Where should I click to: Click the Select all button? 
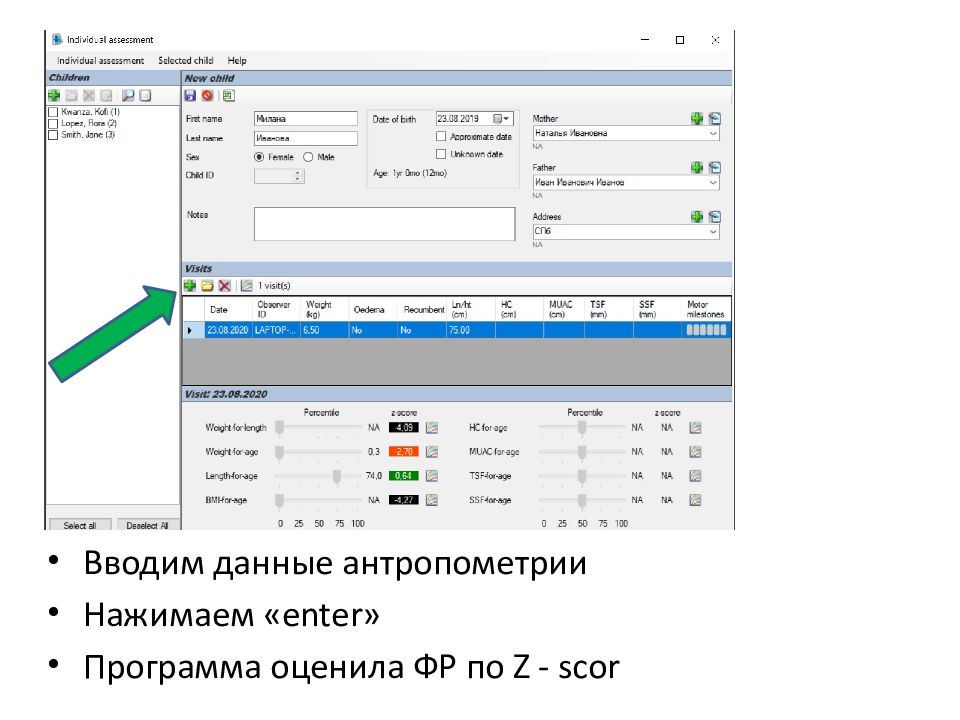[x=80, y=525]
